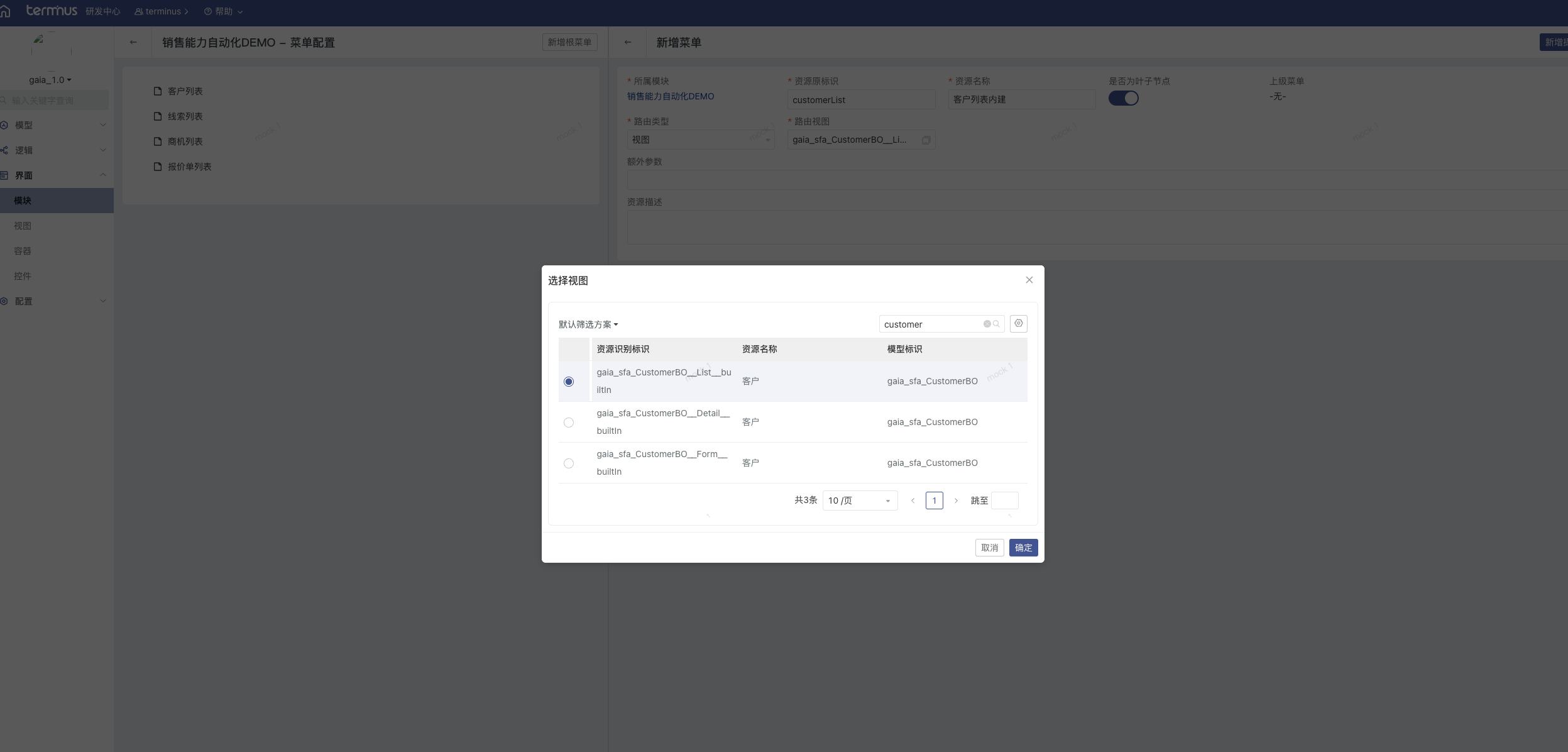Go to next page arrow
1568x752 pixels.
point(956,500)
